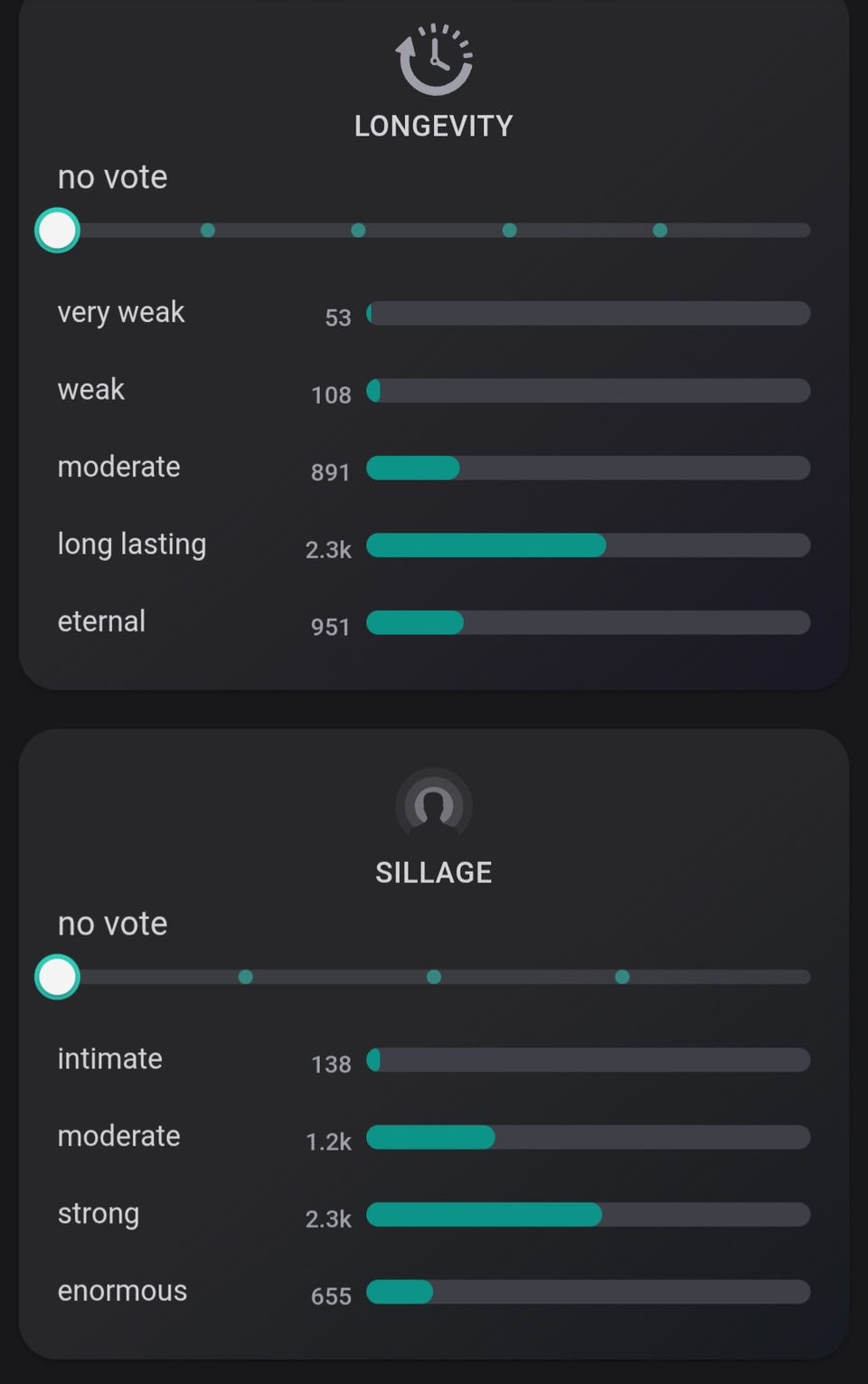Screen dimensions: 868x1384
Task: Select the 'eternal' longevity label
Action: (101, 621)
